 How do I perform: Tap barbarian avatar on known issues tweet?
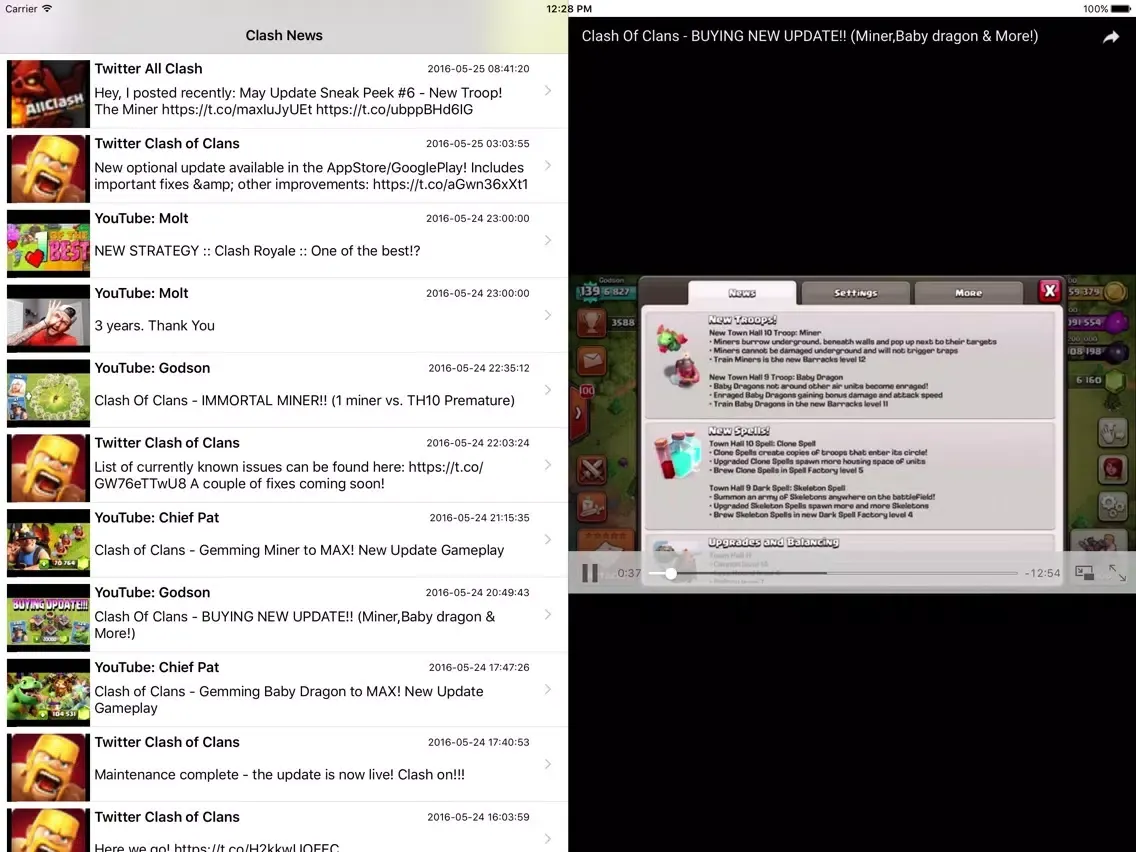[x=49, y=468]
